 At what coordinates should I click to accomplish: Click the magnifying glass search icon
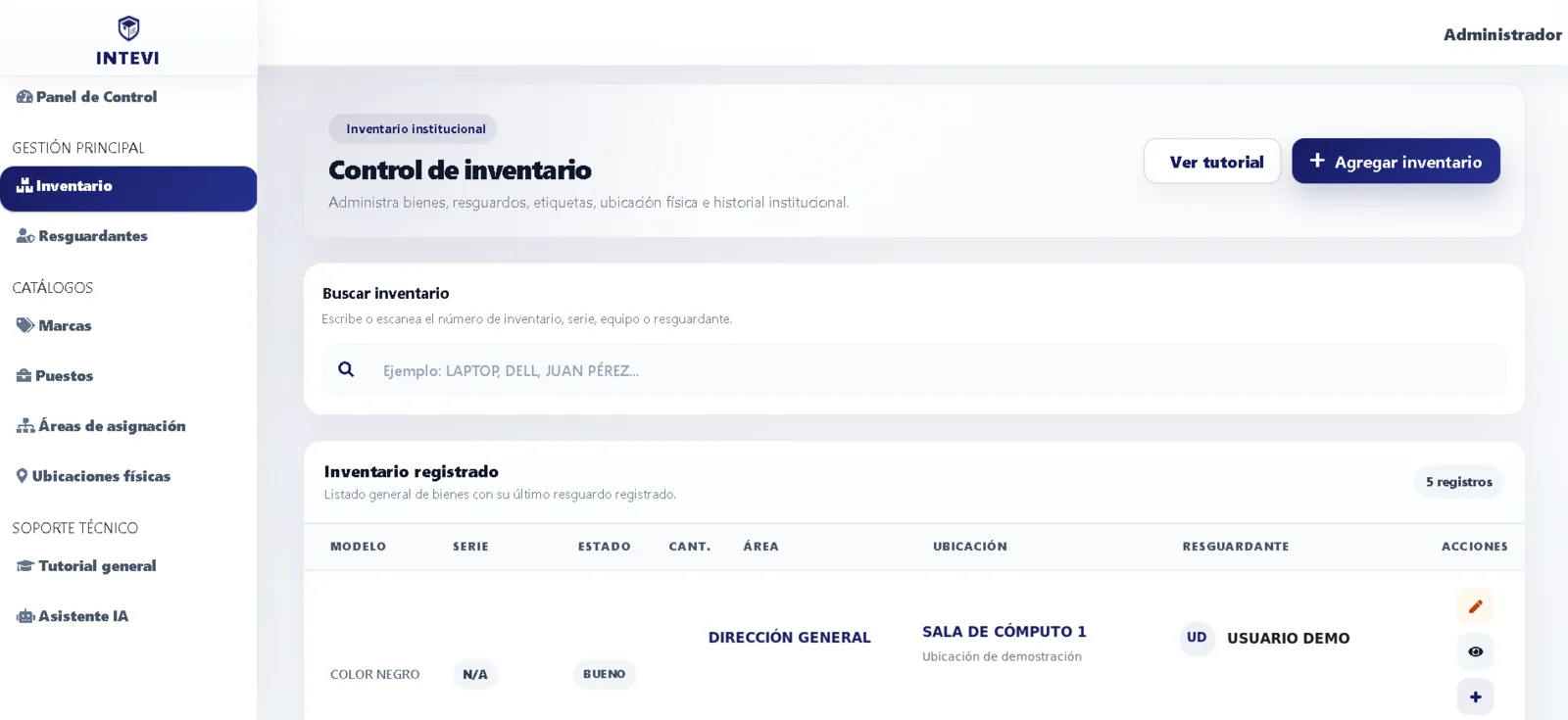coord(346,369)
